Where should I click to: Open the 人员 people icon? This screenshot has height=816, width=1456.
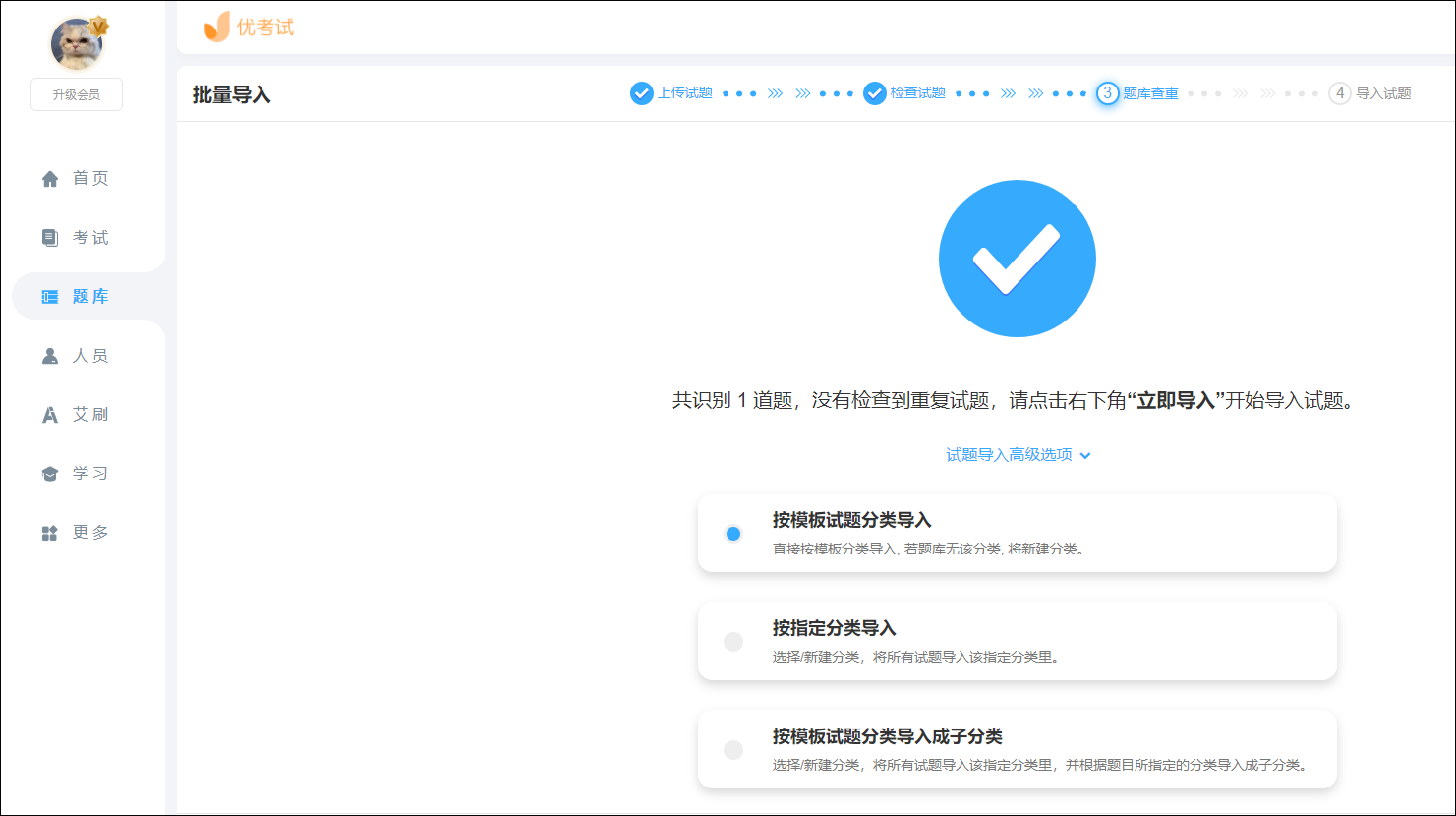(50, 356)
